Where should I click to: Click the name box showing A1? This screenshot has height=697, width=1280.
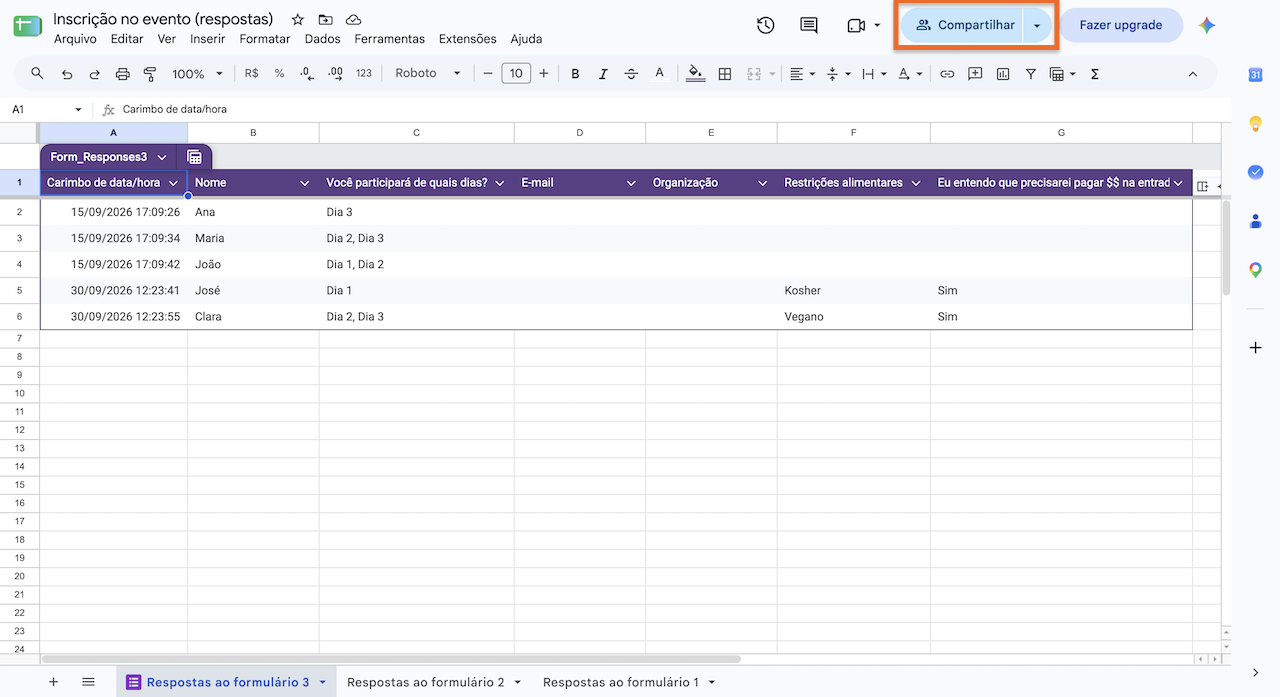point(47,109)
